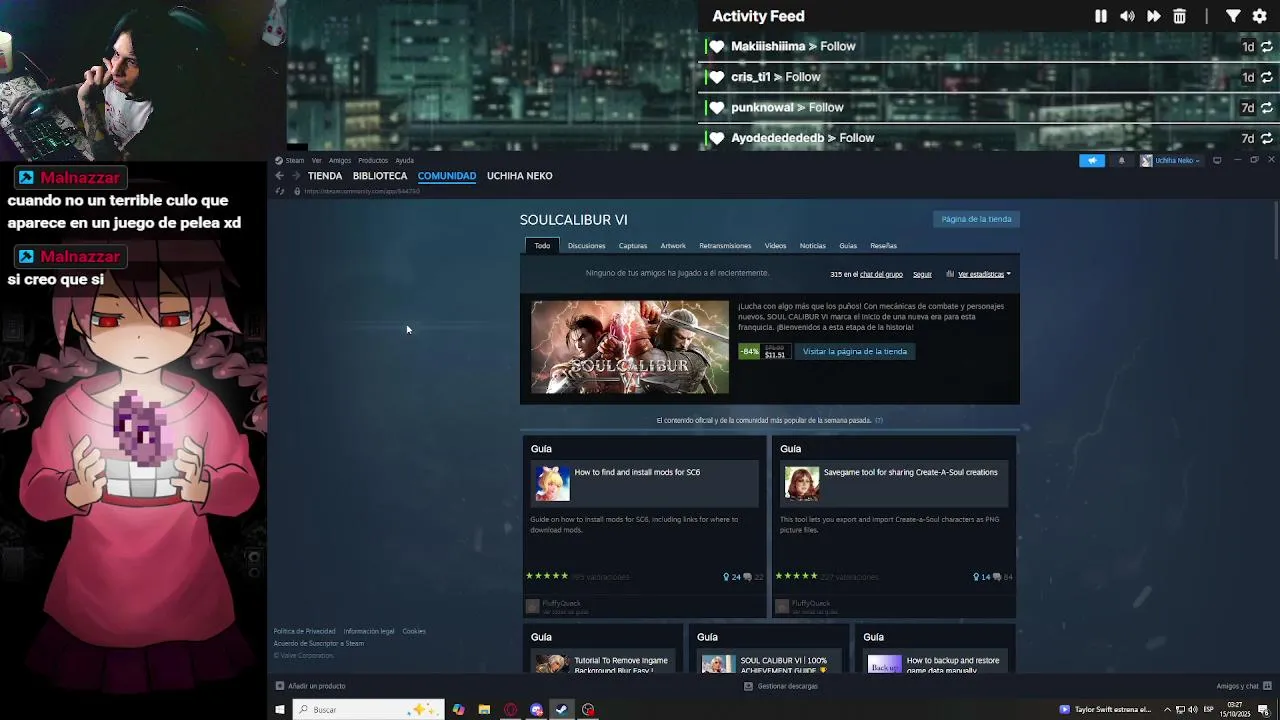Select the Todo tab
The width and height of the screenshot is (1280, 720).
tap(542, 245)
